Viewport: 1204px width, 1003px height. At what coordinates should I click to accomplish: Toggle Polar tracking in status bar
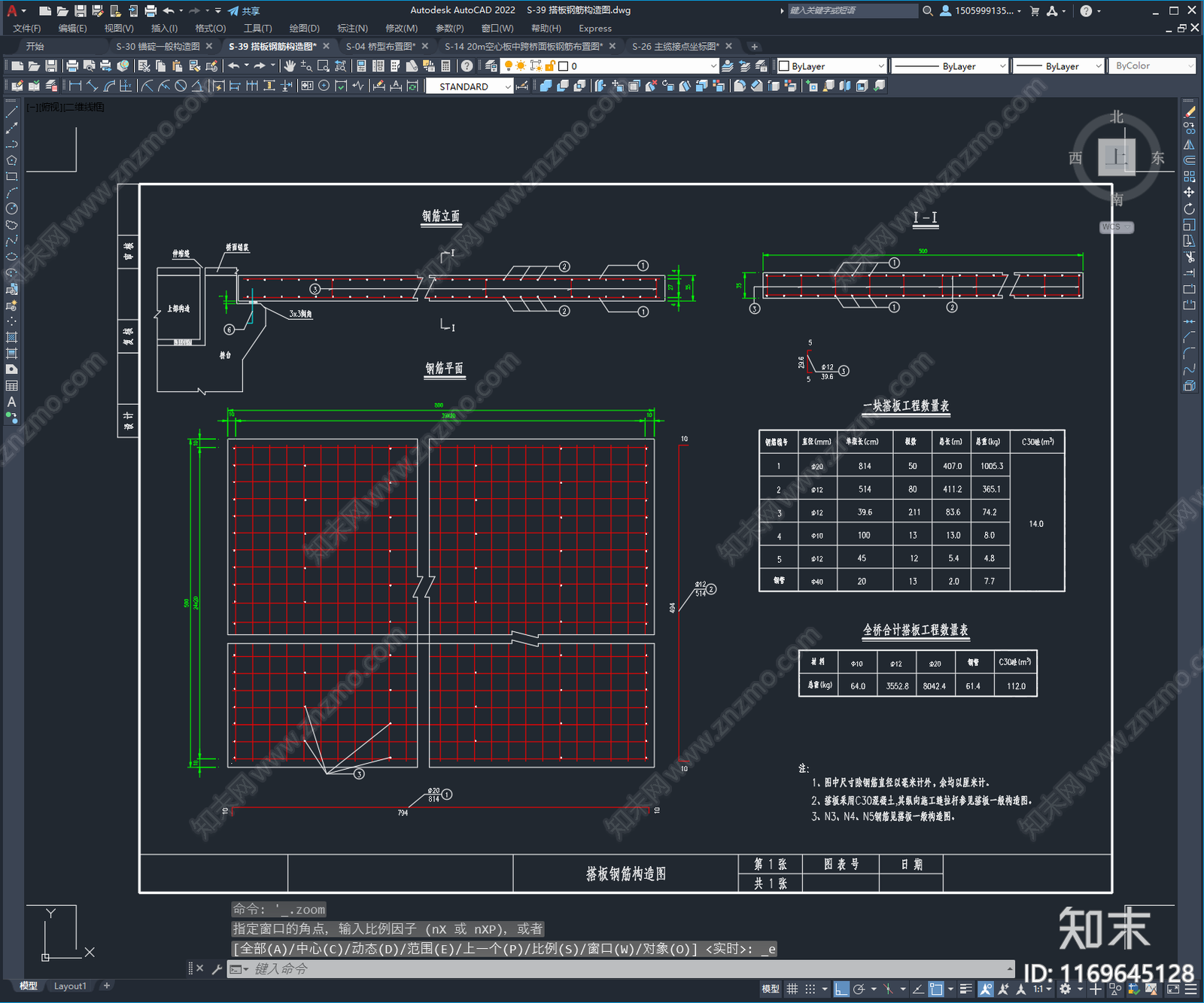pos(859,989)
